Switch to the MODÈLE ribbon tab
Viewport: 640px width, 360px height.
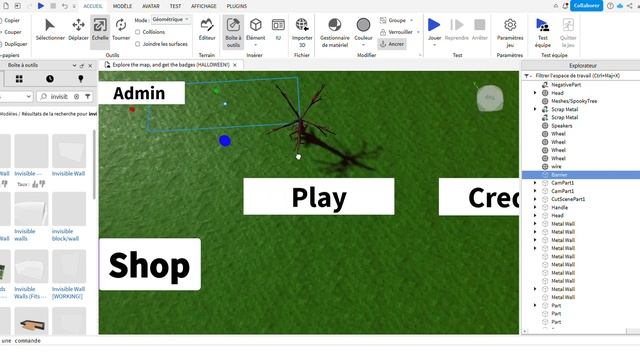click(122, 6)
